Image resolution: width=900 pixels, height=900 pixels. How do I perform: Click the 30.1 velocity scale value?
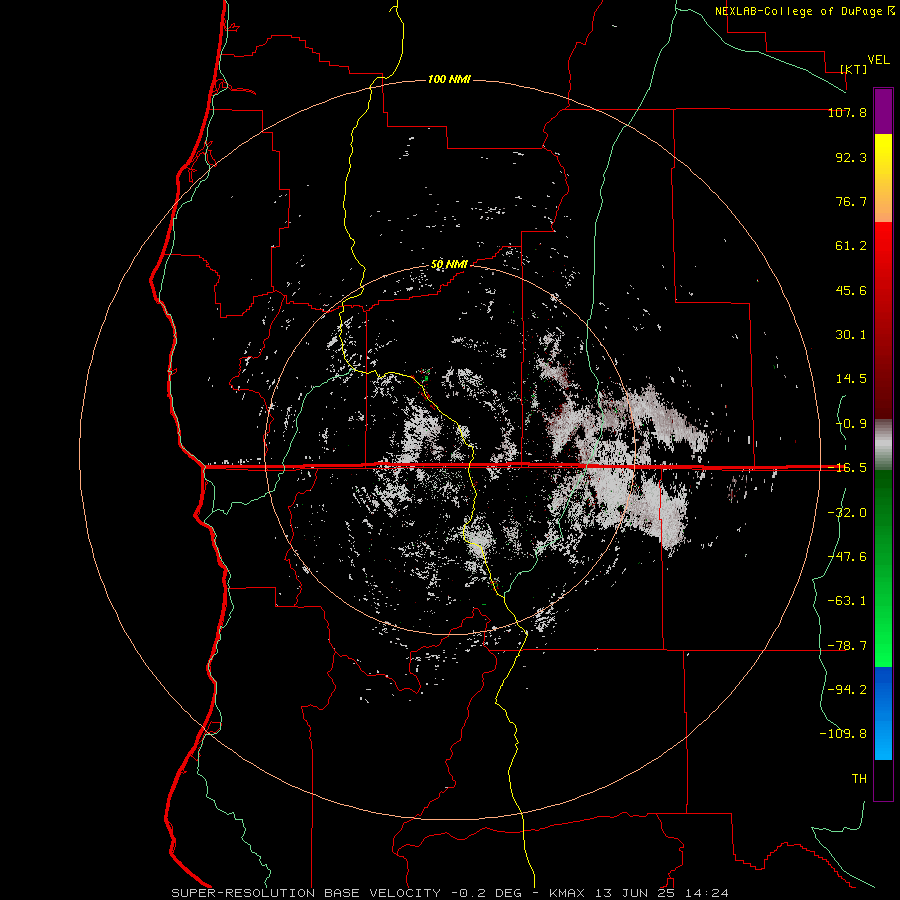point(851,335)
